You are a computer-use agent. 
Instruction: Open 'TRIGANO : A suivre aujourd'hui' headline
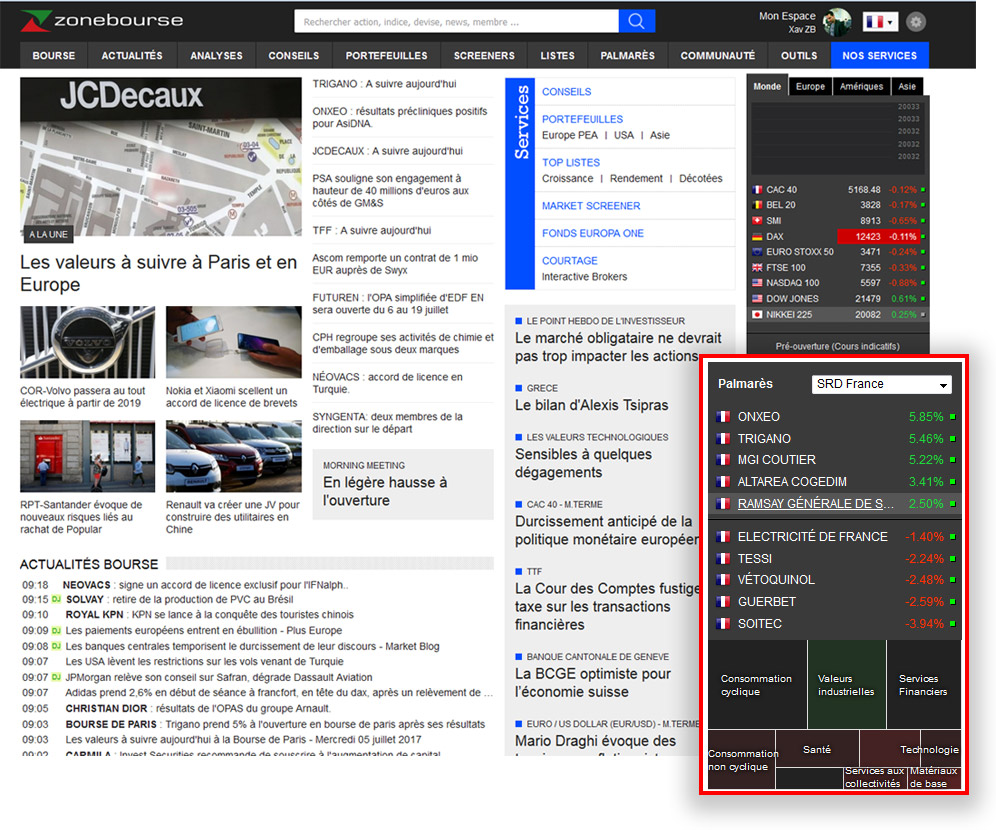coord(384,84)
